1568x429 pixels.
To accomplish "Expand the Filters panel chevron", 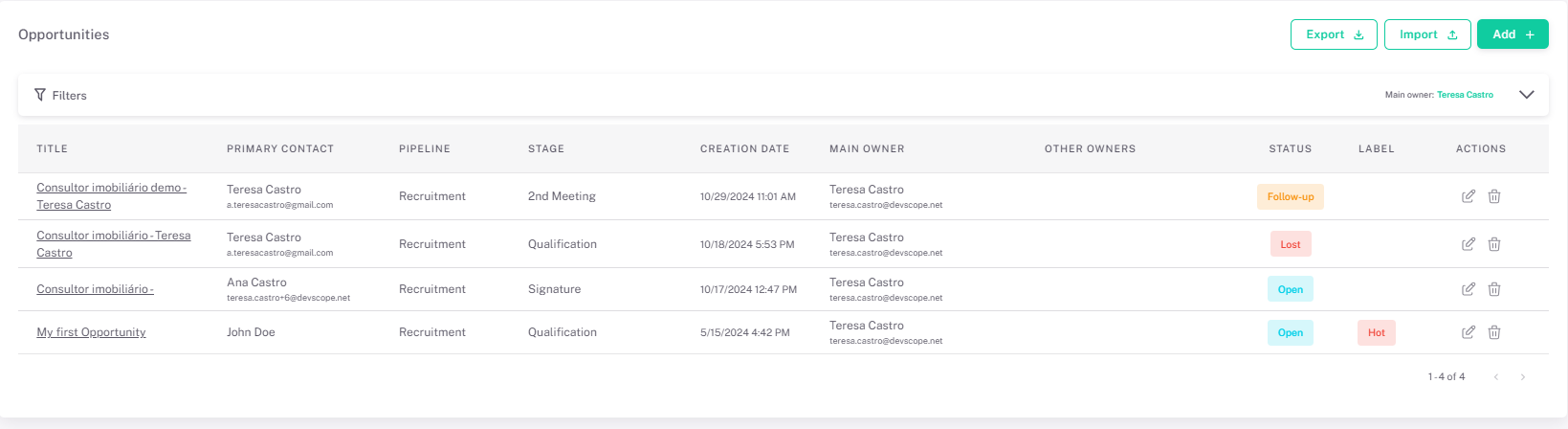I will pyautogui.click(x=1526, y=95).
